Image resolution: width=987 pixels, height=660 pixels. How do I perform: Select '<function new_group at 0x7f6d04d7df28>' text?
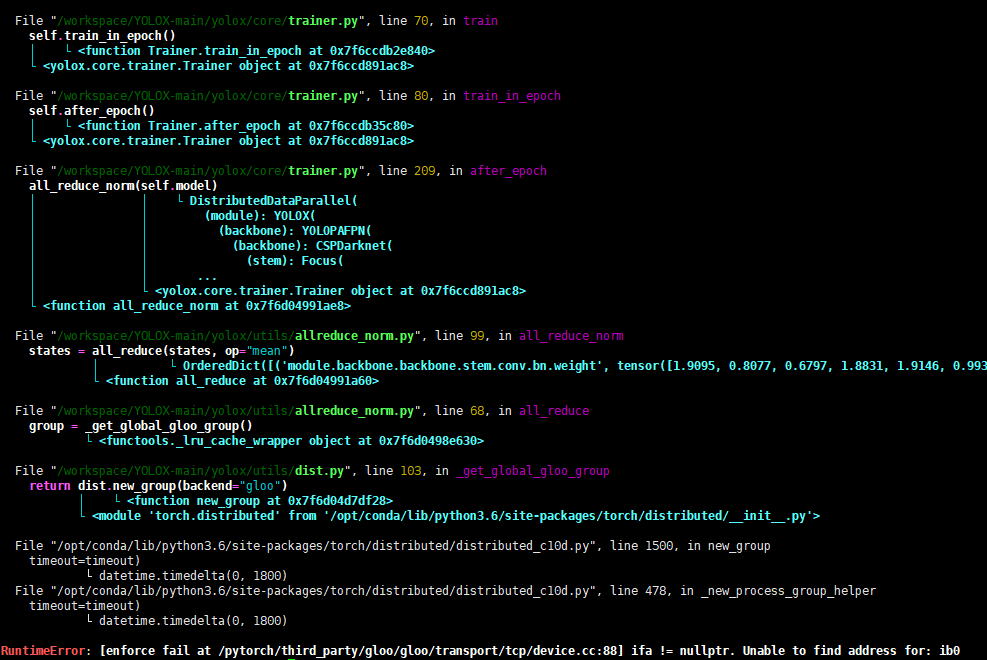[x=260, y=501]
